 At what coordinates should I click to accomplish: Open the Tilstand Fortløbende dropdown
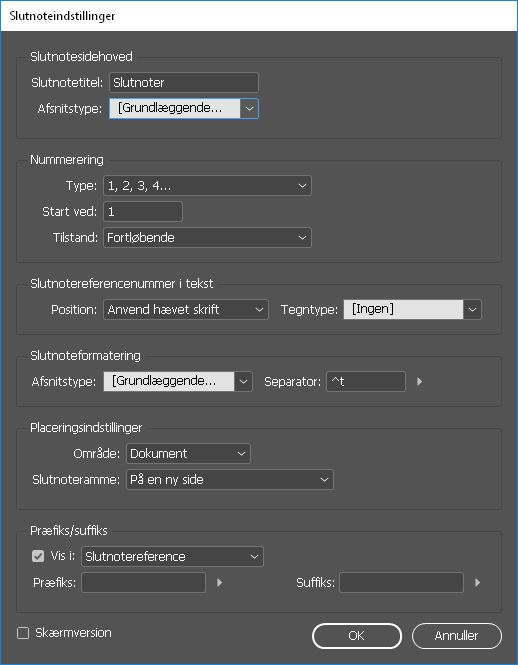(207, 238)
